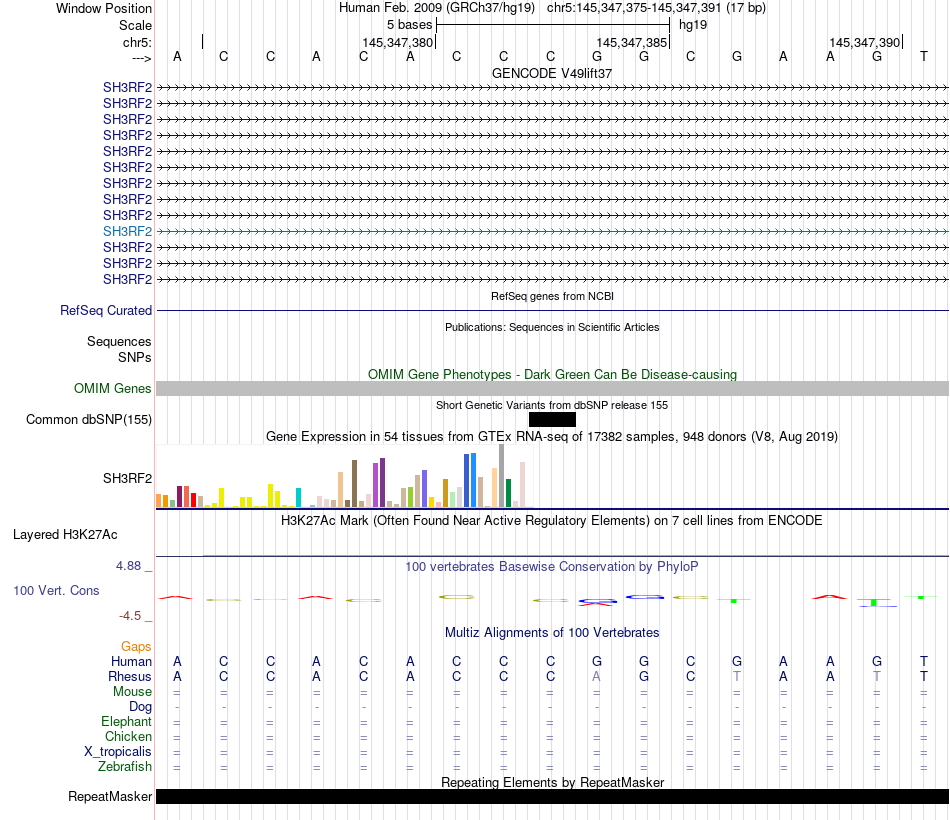
Task: Click the Common dbSNP(155) track label
Action: point(88,419)
